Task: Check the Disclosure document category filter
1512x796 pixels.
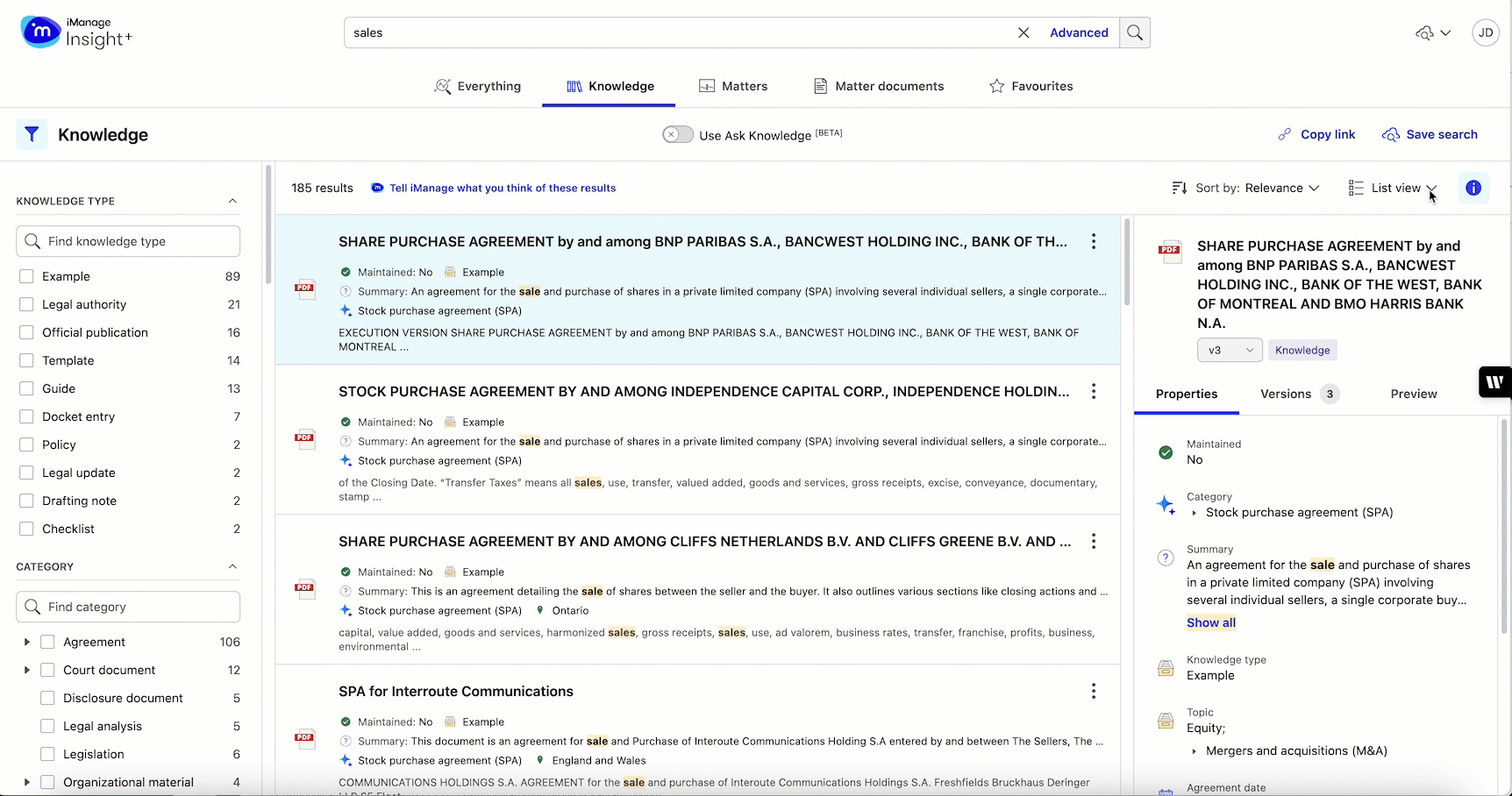Action: [x=48, y=698]
